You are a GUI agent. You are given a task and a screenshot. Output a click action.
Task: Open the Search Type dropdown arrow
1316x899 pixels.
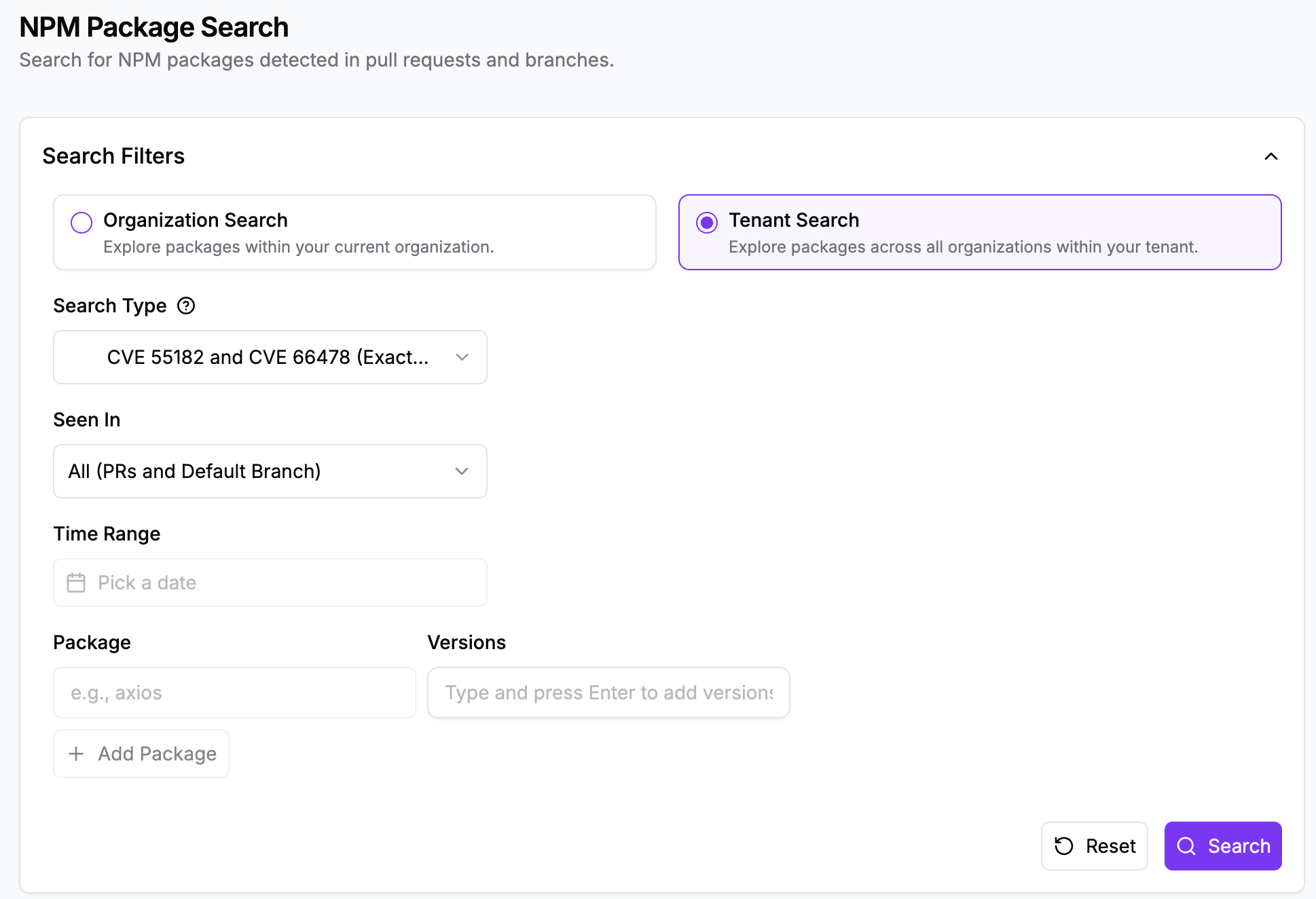tap(462, 357)
